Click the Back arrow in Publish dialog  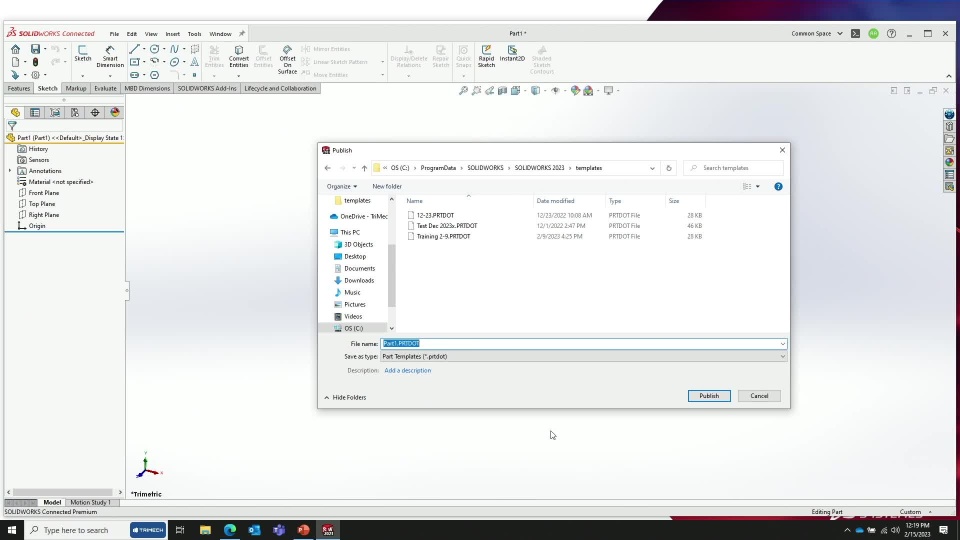[x=328, y=168]
